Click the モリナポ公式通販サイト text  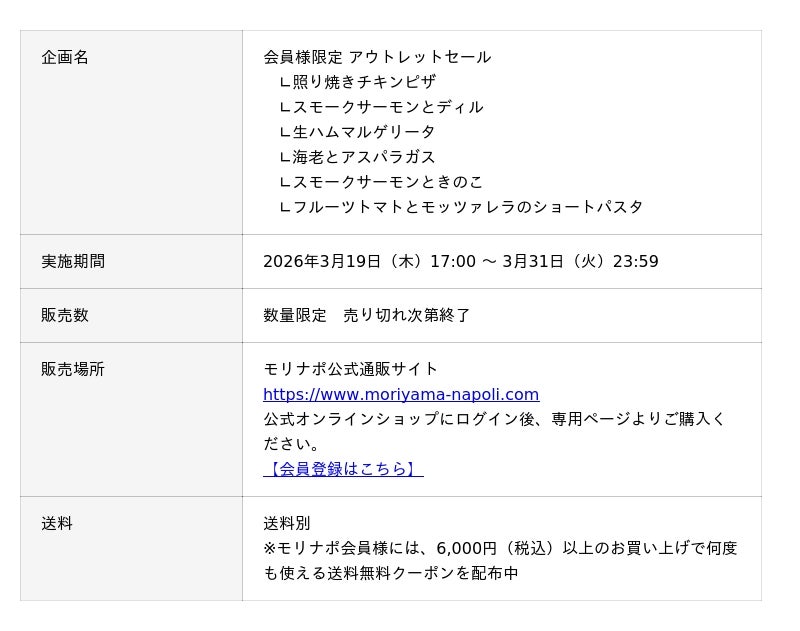[x=350, y=369]
